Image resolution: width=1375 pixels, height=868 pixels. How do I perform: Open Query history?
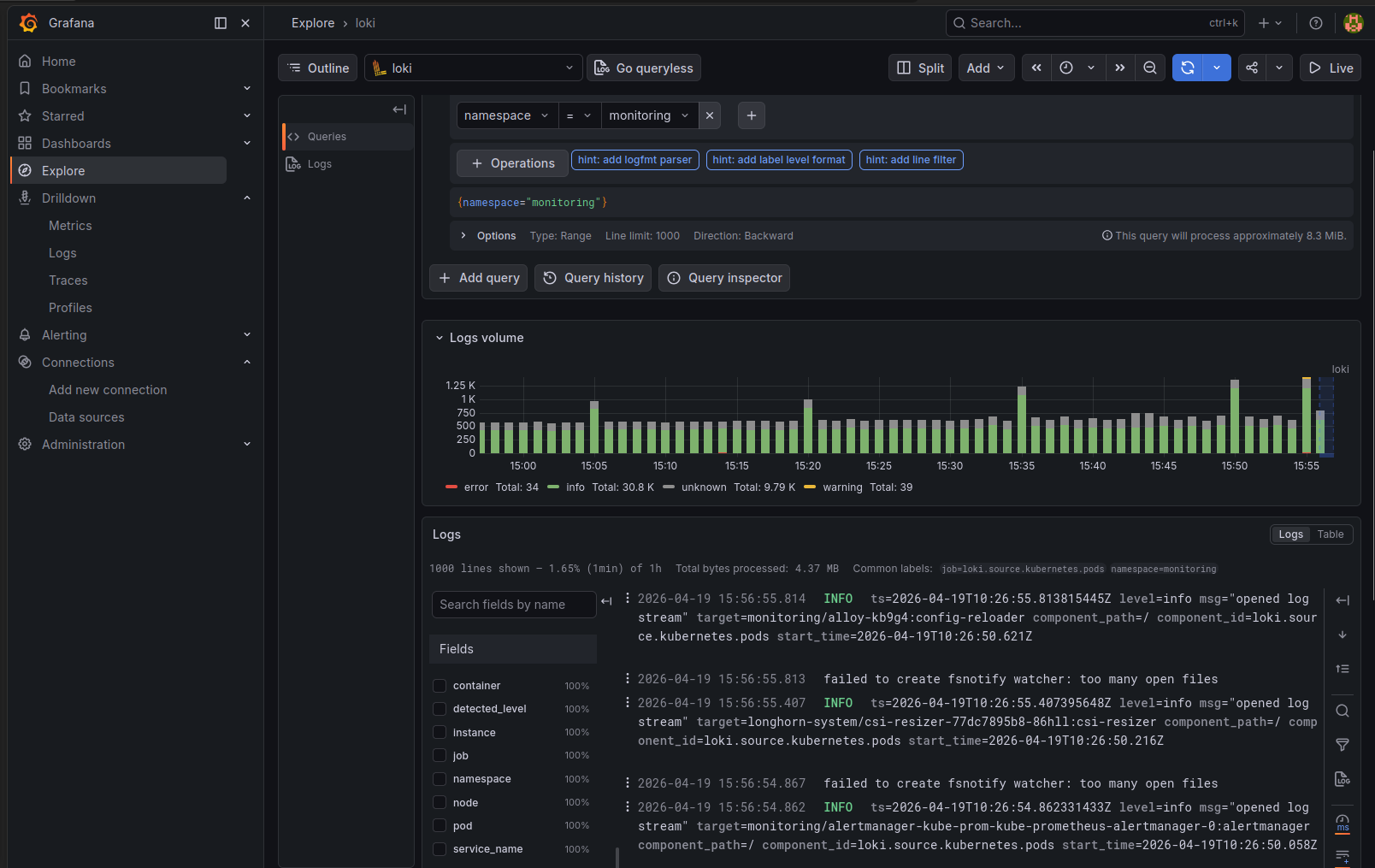pyautogui.click(x=593, y=278)
